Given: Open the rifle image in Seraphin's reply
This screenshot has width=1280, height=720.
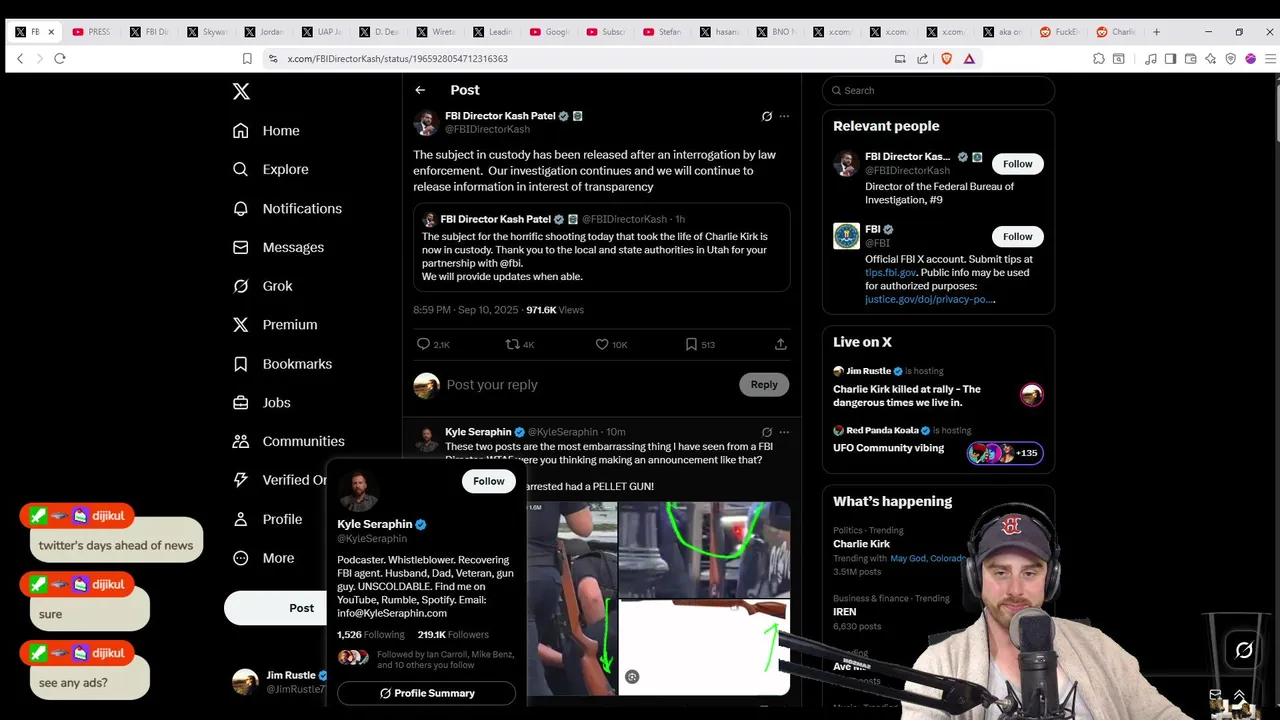Looking at the screenshot, I should point(705,648).
